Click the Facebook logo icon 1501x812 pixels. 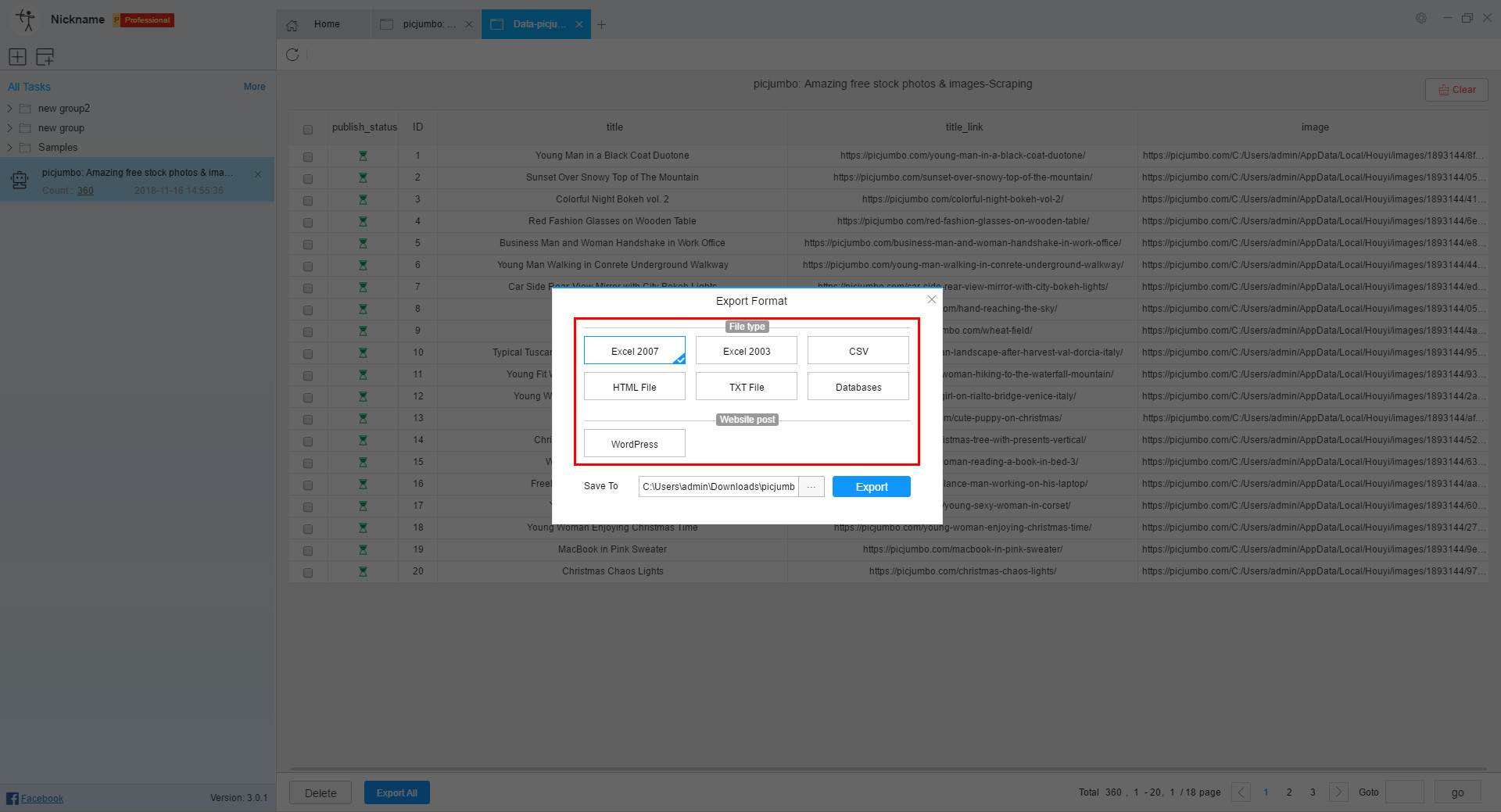point(13,798)
